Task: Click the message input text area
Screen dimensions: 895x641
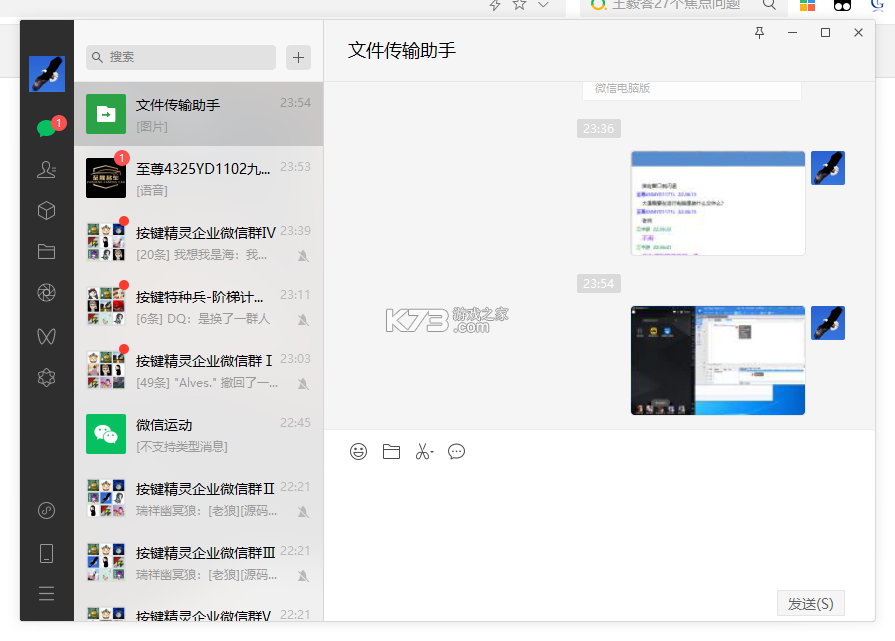Action: [599, 525]
